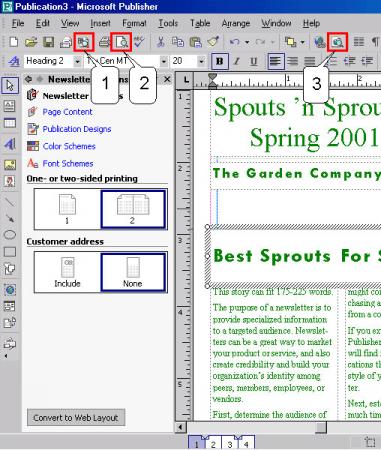Choose None customer address option
Image resolution: width=381 pixels, height=450 pixels.
[133, 272]
